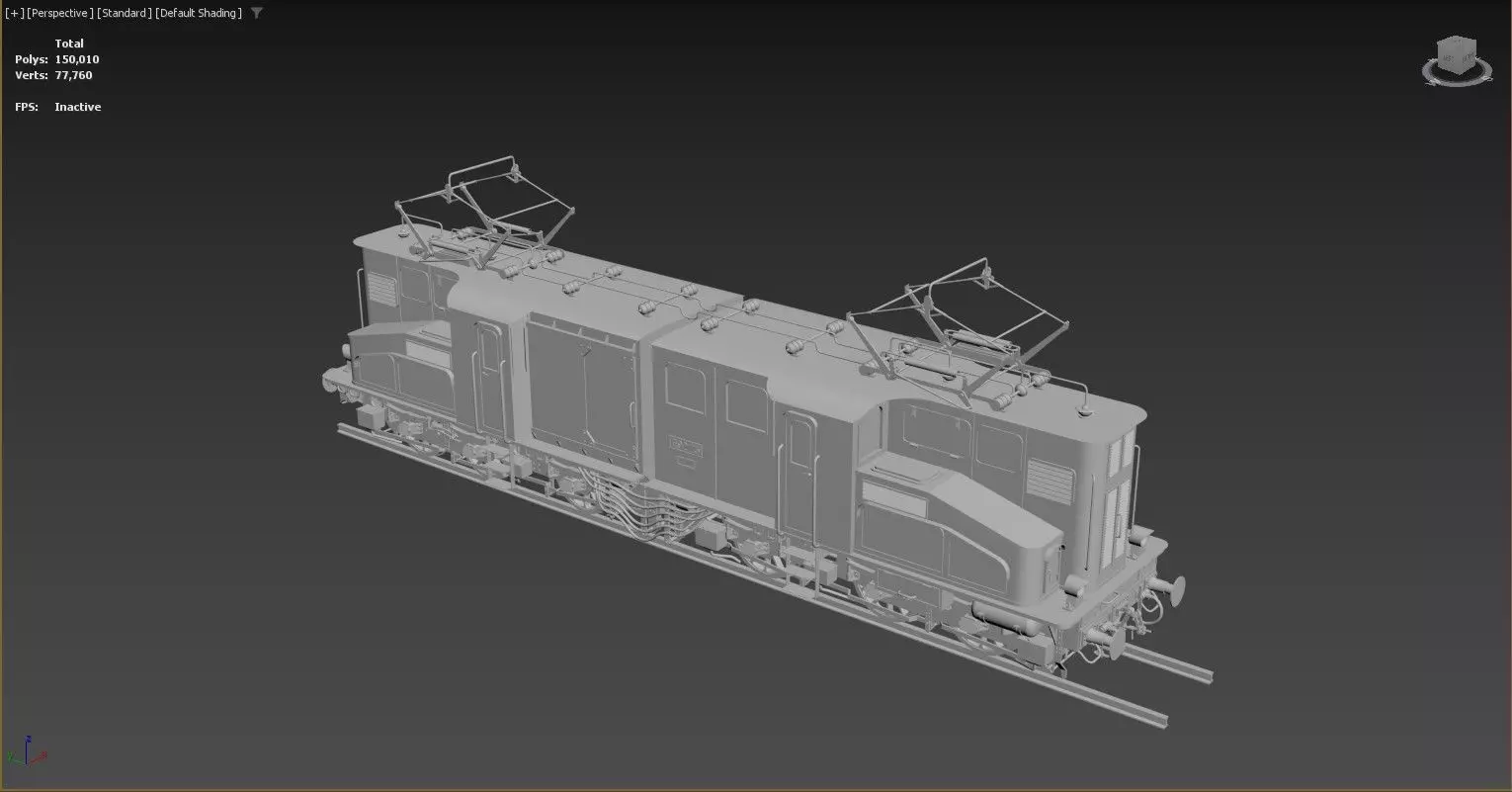The image size is (1512, 792).
Task: Open the [Default Shading] per-view menu
Action: [199, 13]
